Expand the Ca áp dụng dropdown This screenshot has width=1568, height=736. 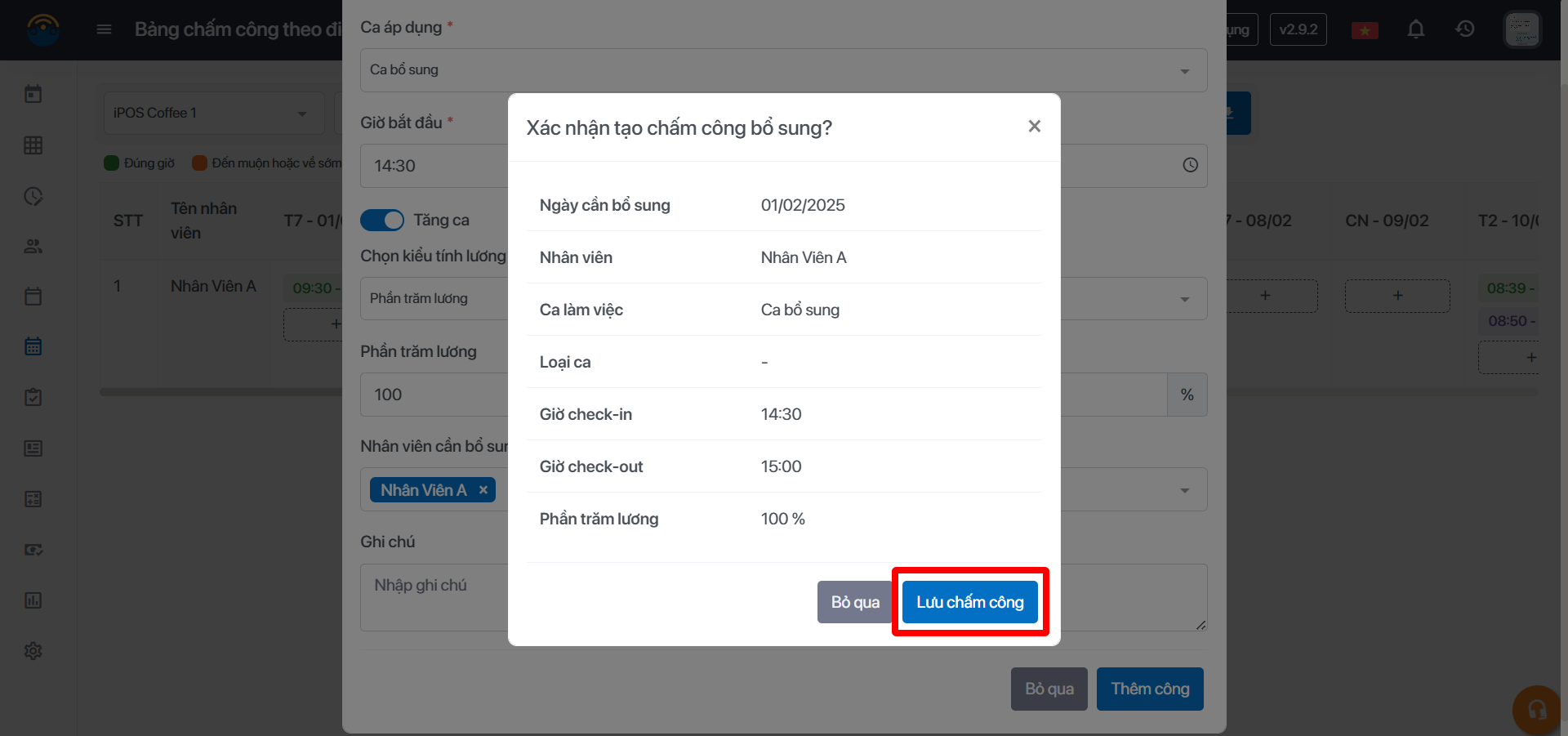1184,71
